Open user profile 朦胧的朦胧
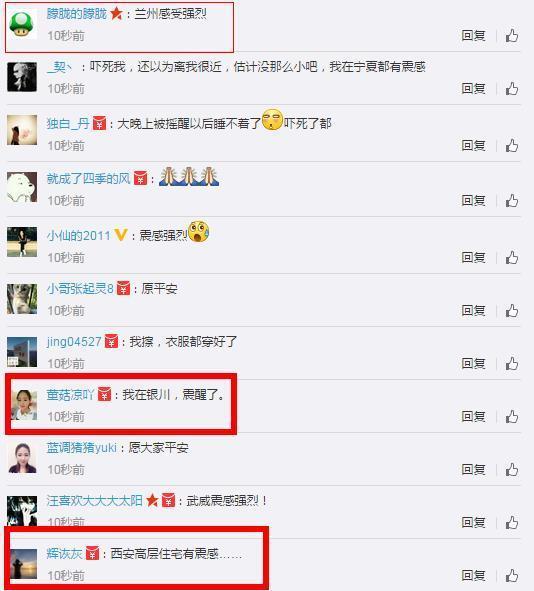 (77, 14)
